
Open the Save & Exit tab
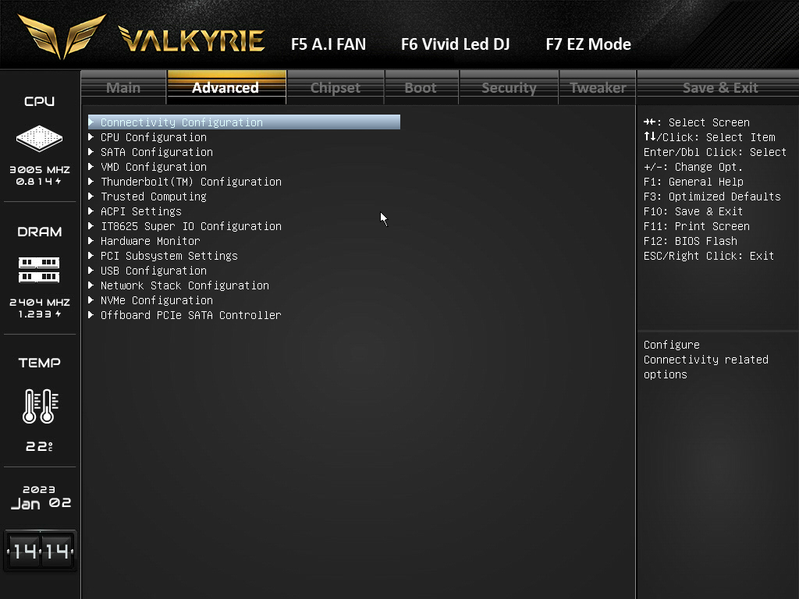click(x=720, y=88)
